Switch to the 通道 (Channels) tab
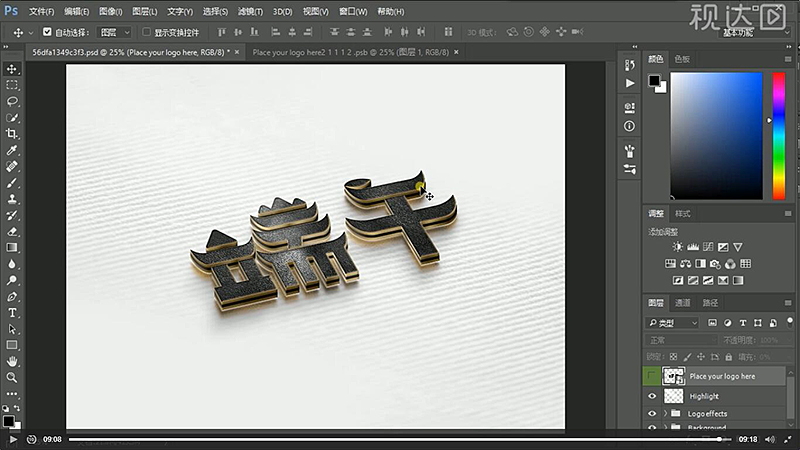Viewport: 800px width, 450px height. [683, 303]
